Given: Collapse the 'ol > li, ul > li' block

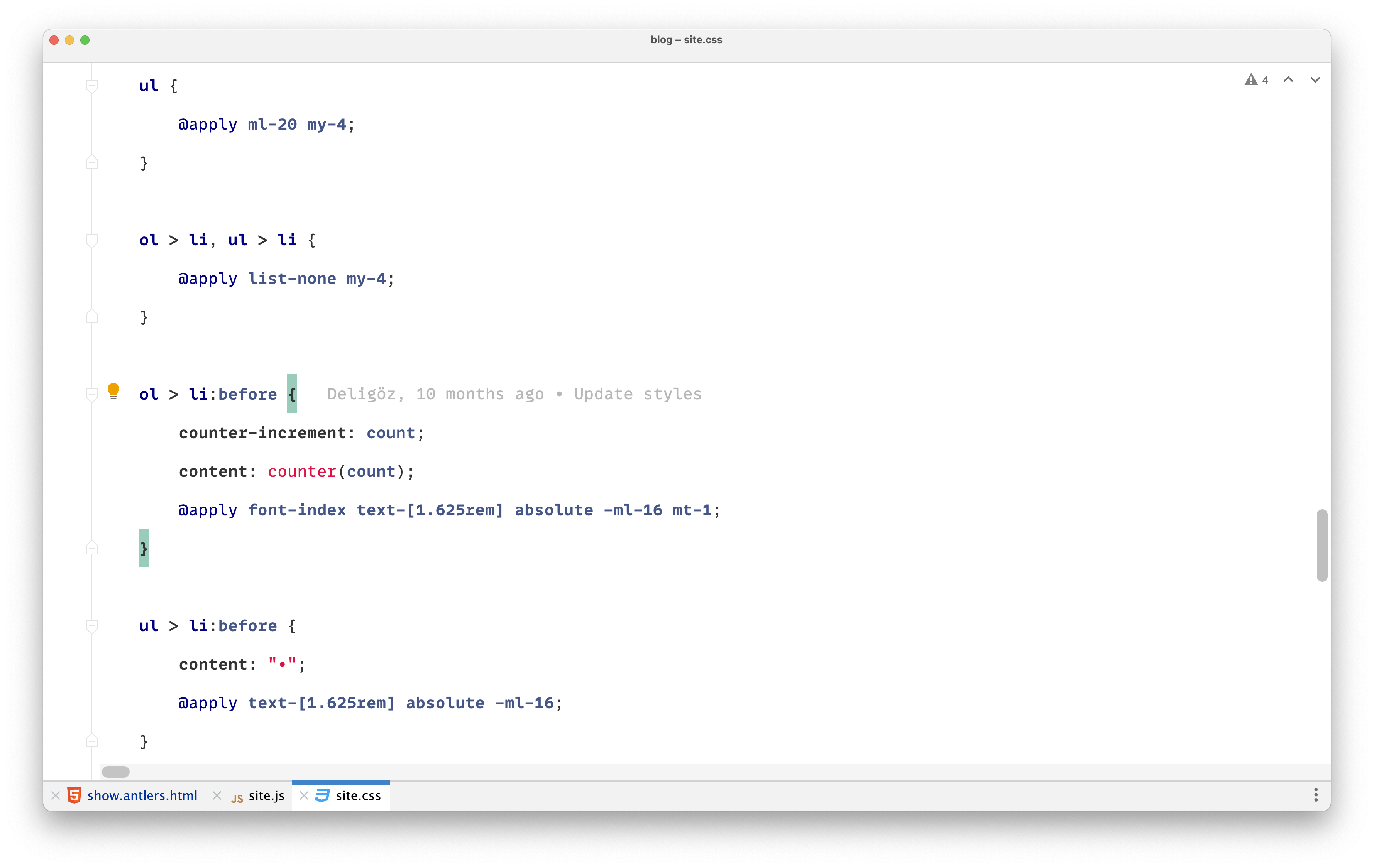Looking at the screenshot, I should [x=92, y=240].
